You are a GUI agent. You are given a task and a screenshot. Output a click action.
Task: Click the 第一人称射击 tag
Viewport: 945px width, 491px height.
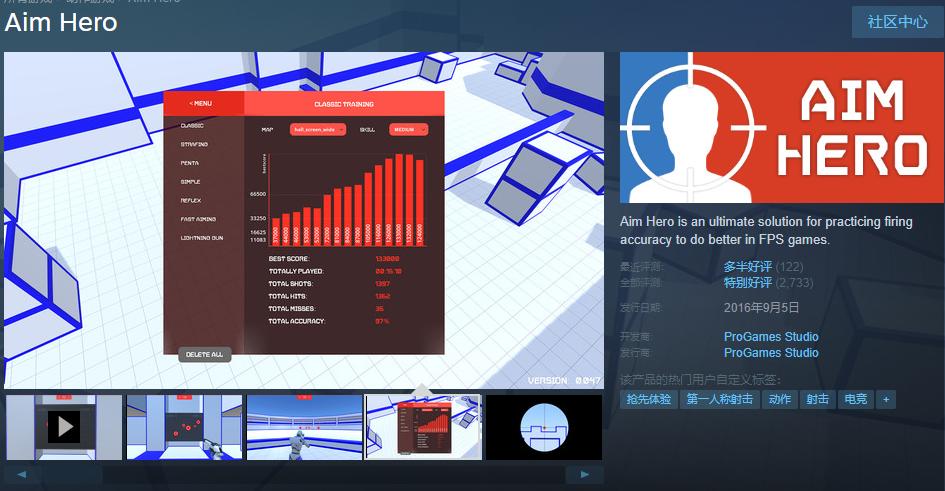click(x=719, y=399)
